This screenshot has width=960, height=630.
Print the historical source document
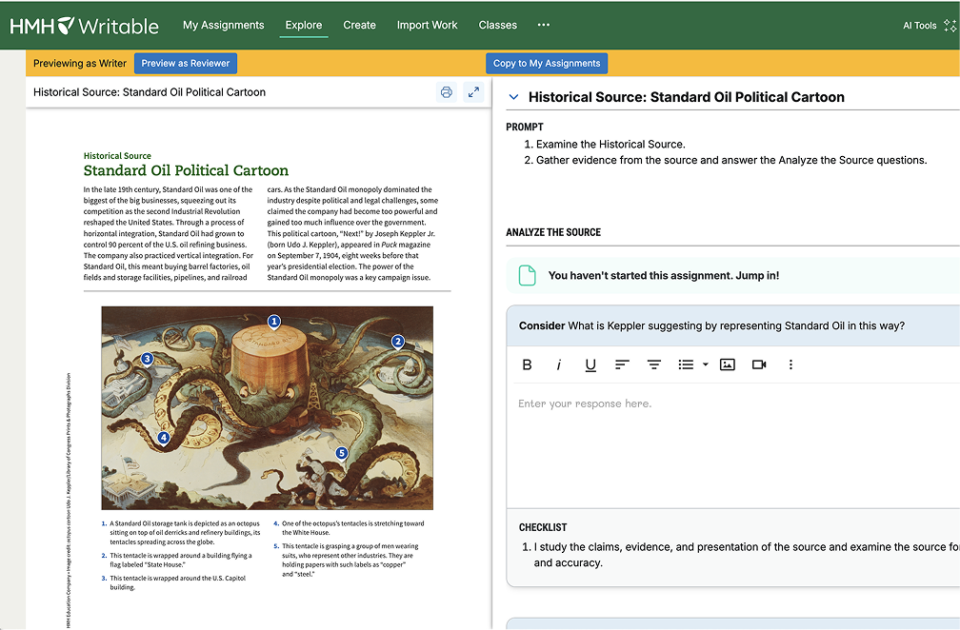coord(446,92)
